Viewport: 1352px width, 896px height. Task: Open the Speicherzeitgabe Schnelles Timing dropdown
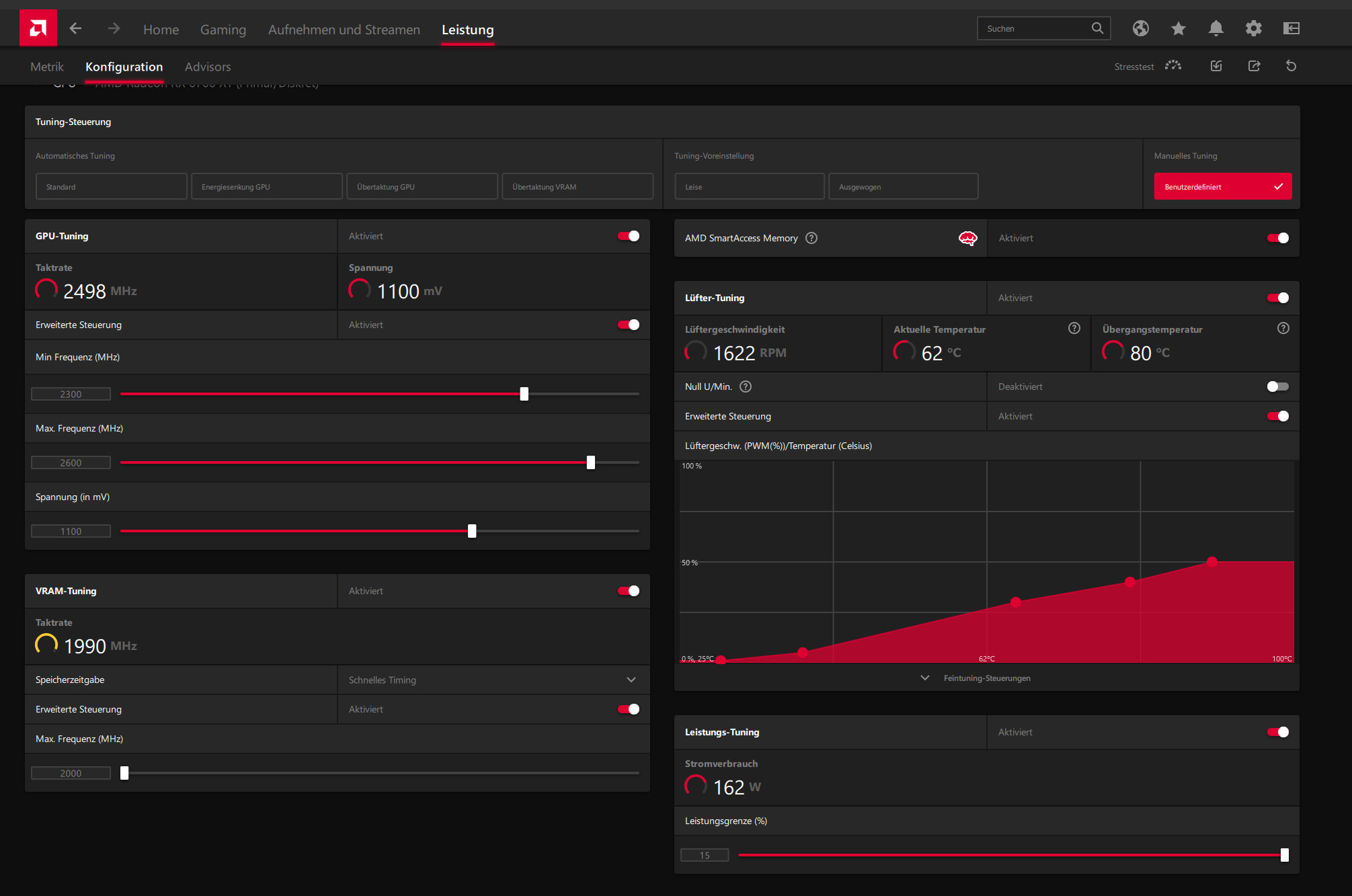click(493, 680)
